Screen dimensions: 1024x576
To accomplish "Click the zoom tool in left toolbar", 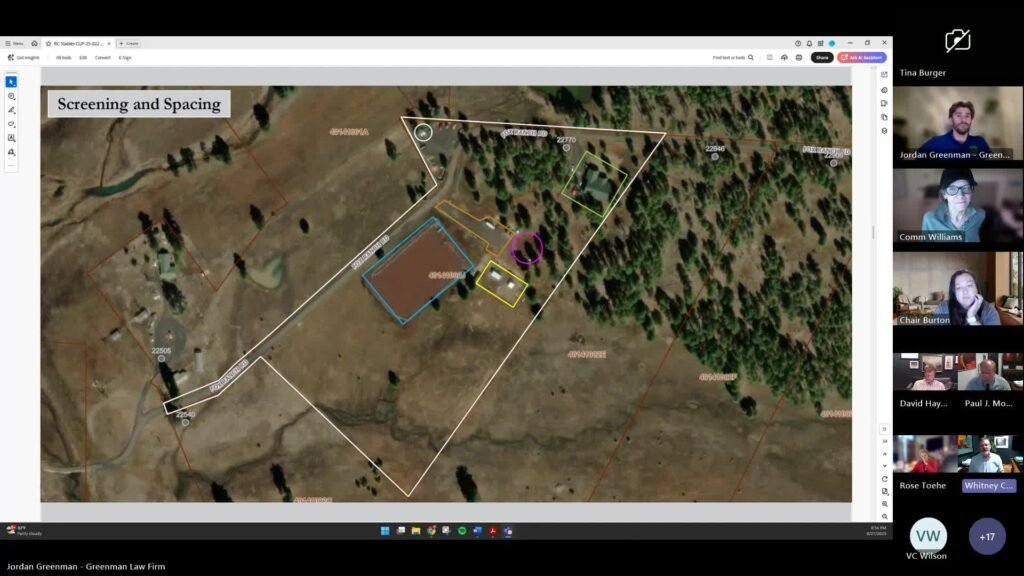I will coord(12,96).
